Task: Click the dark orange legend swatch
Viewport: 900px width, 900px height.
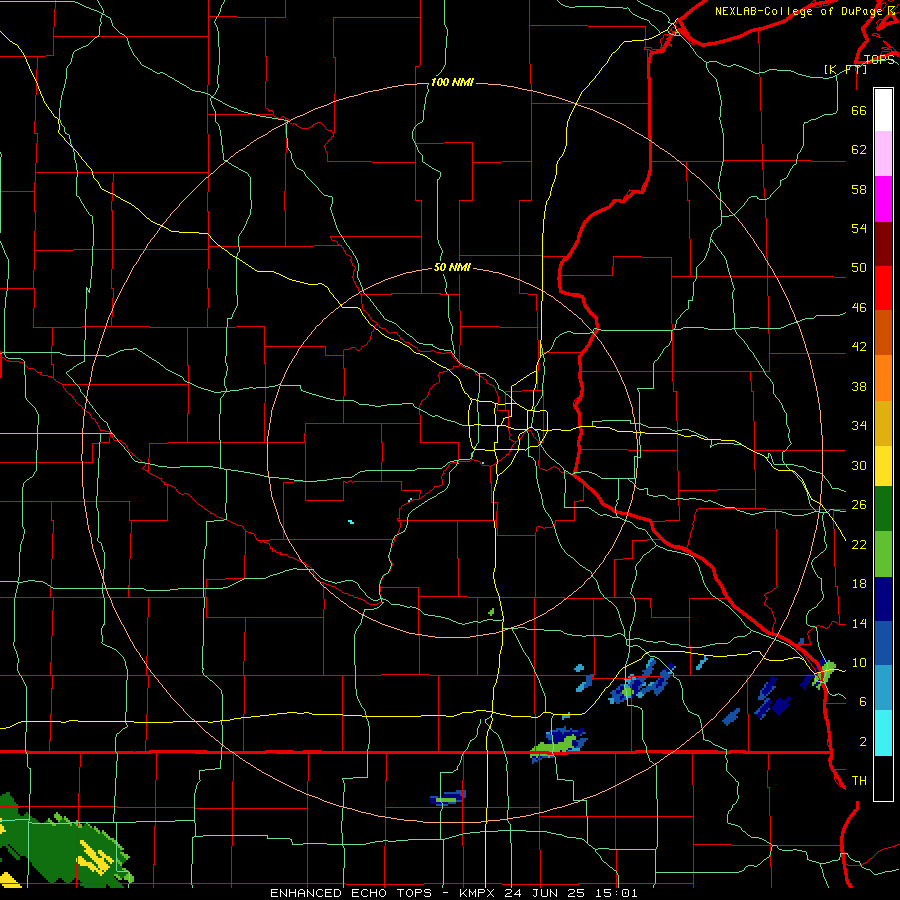Action: [x=883, y=333]
